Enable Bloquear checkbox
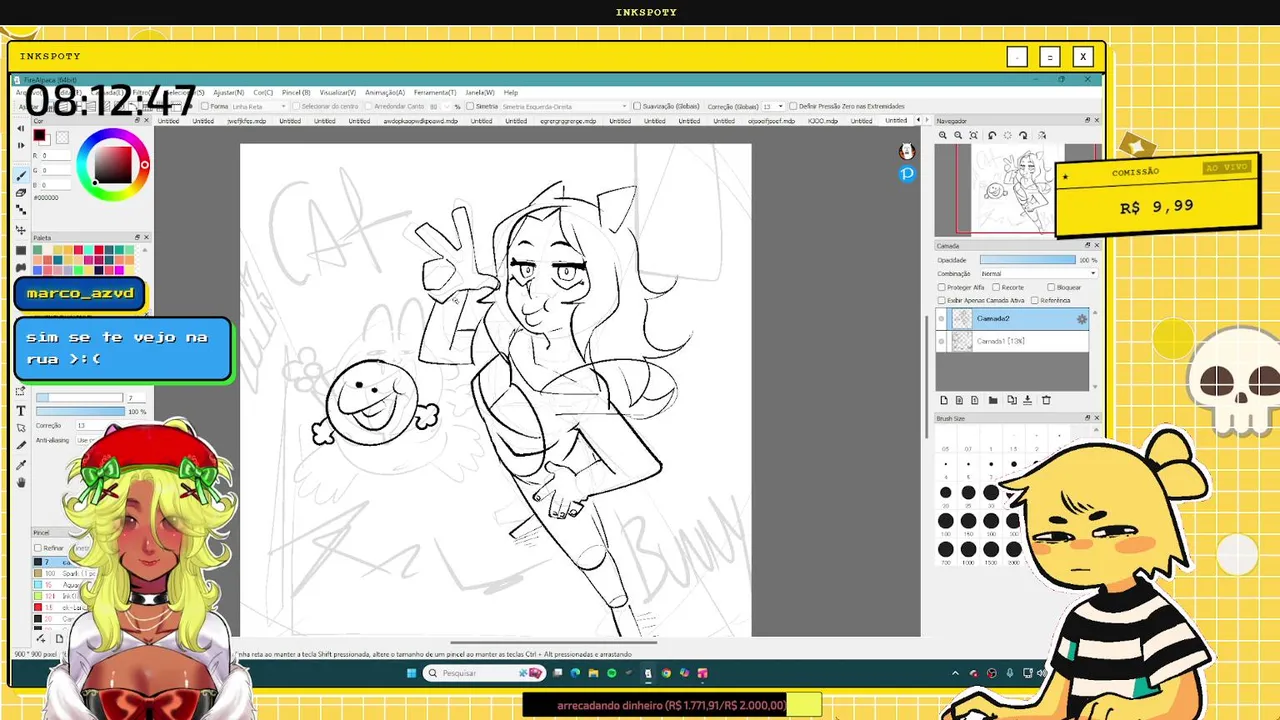The image size is (1280, 720). click(1051, 287)
